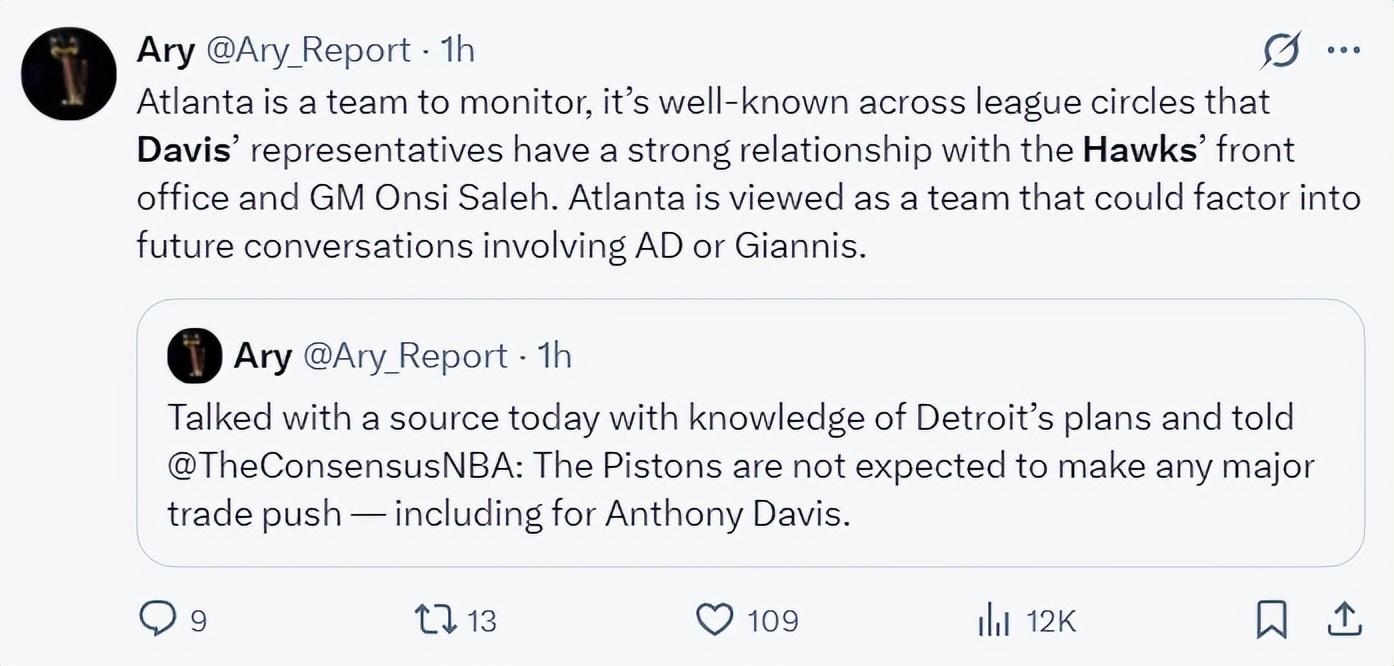Open the @Ary_Report handle on main tweet
The image size is (1394, 666).
coord(308,51)
